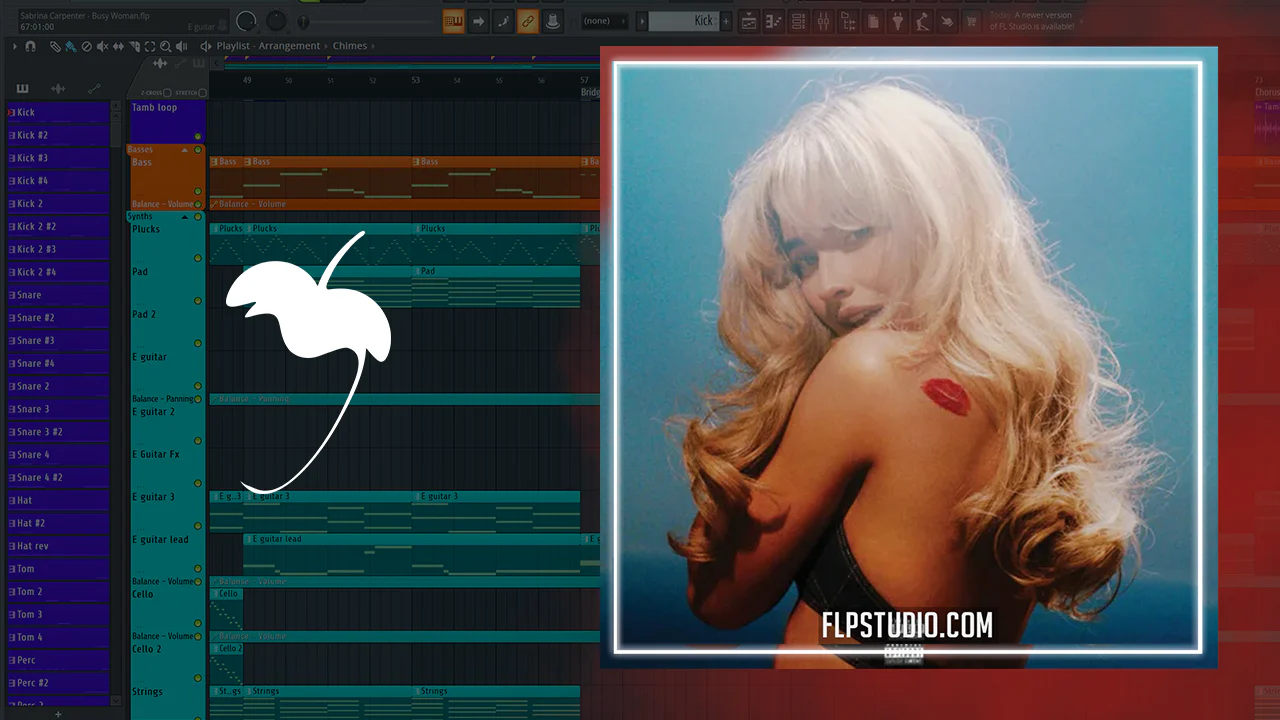Open the Playlist view icon

[x=749, y=21]
